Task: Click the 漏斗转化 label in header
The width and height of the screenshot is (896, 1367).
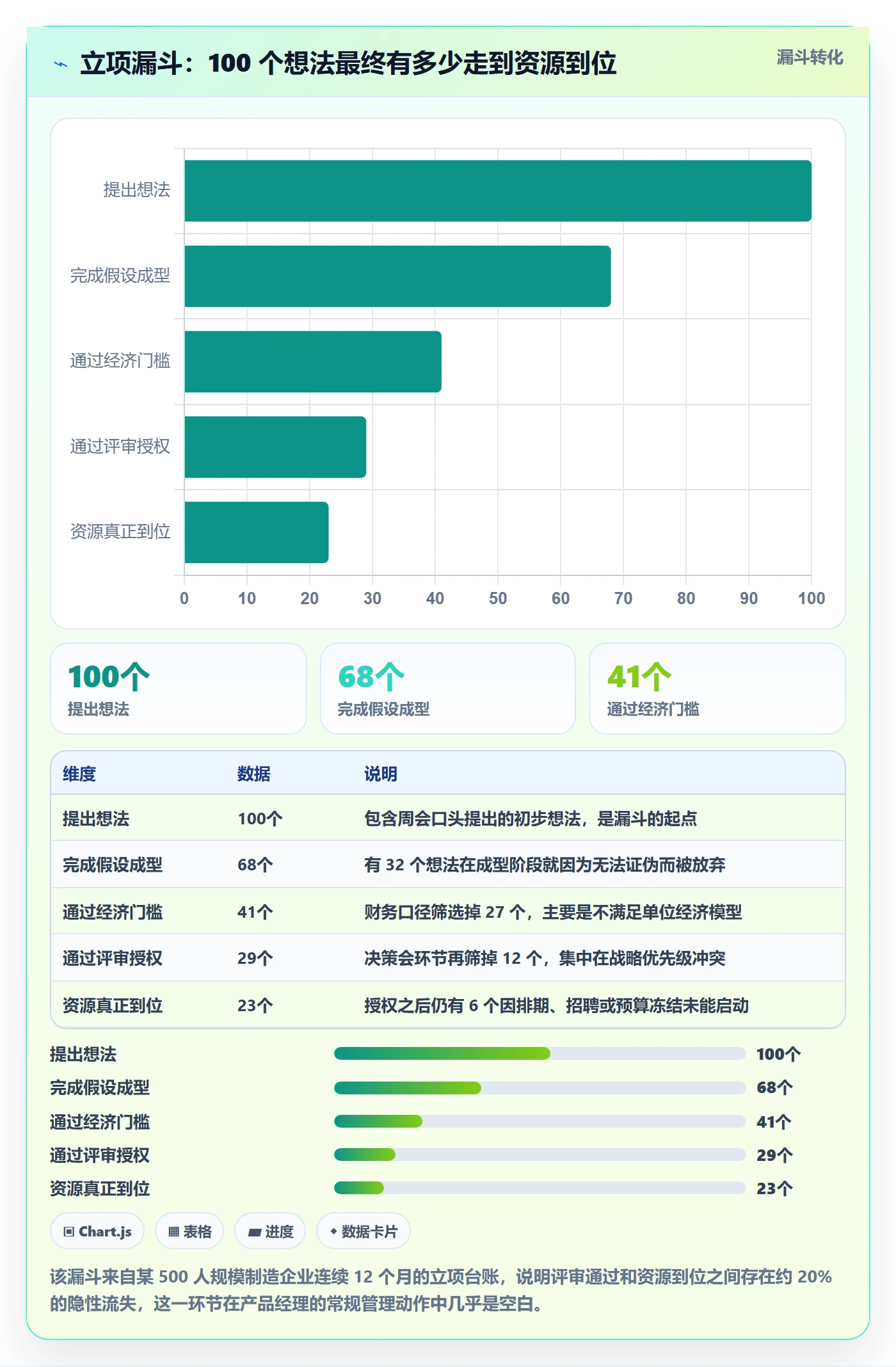Action: tap(810, 58)
